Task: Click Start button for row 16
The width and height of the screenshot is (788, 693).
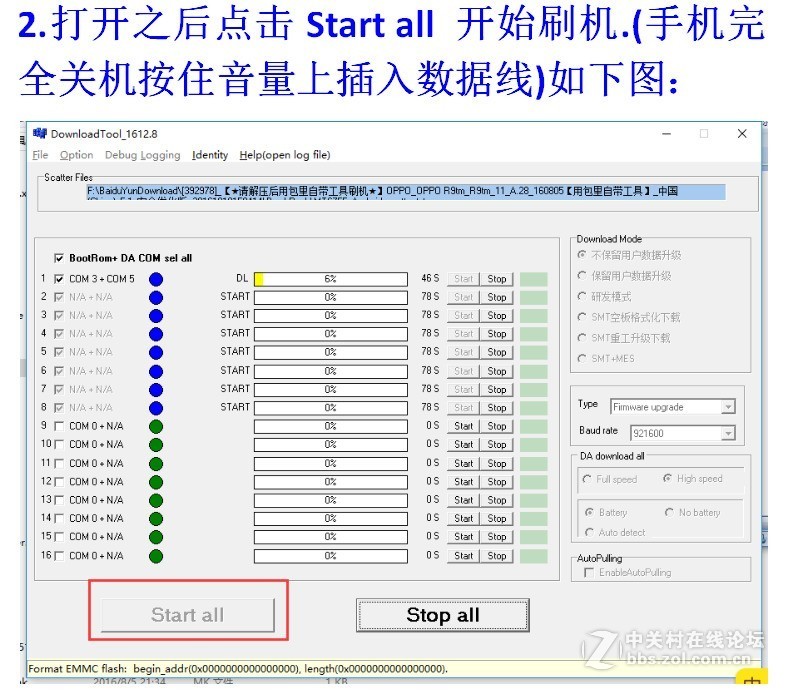Action: click(463, 556)
